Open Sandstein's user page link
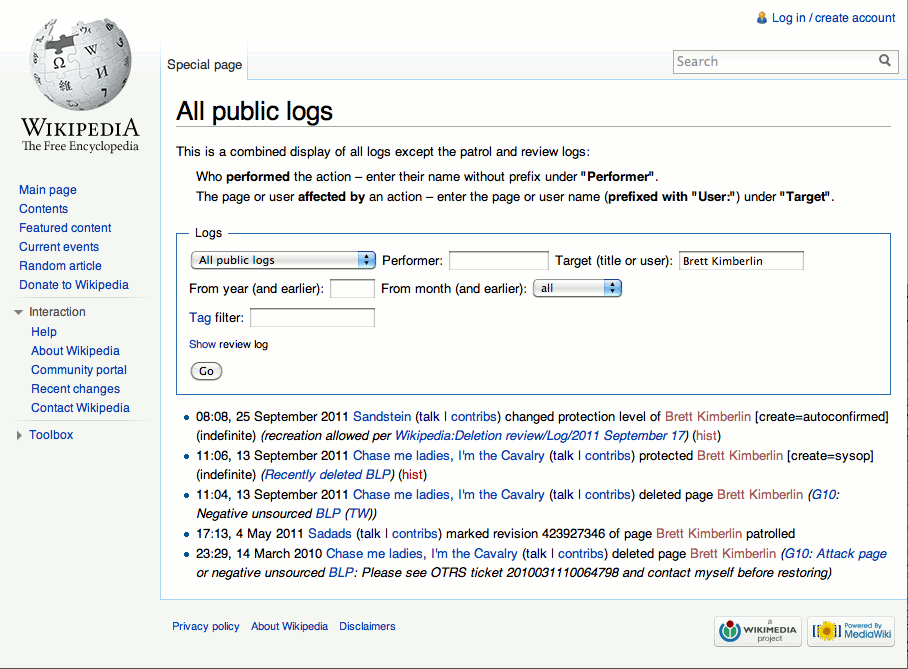 click(x=382, y=416)
